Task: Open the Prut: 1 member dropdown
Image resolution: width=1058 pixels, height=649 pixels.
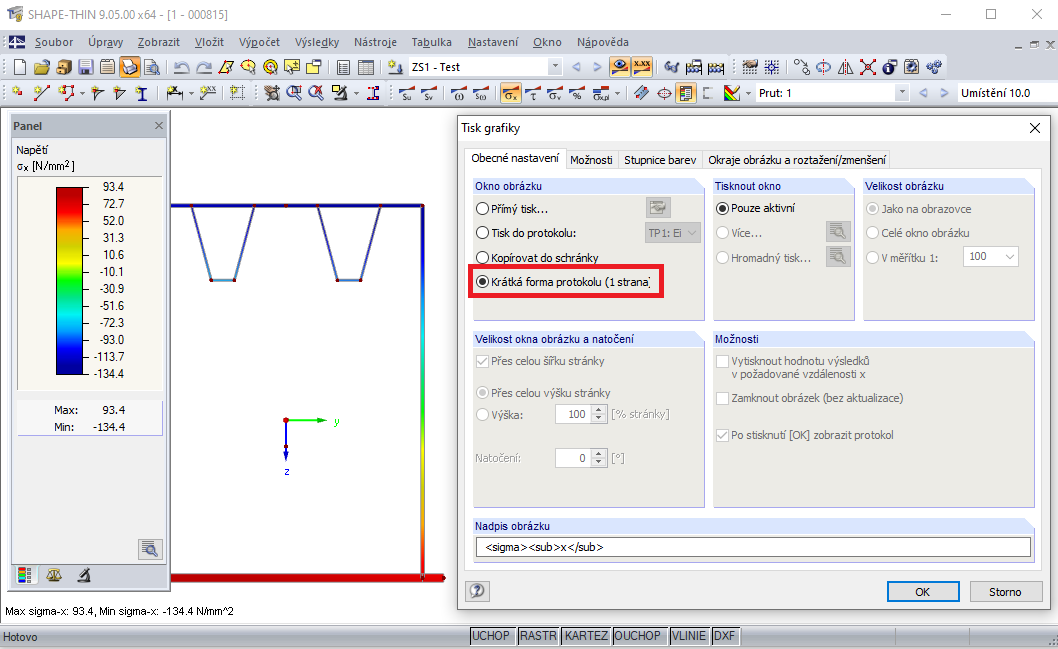Action: pos(902,93)
